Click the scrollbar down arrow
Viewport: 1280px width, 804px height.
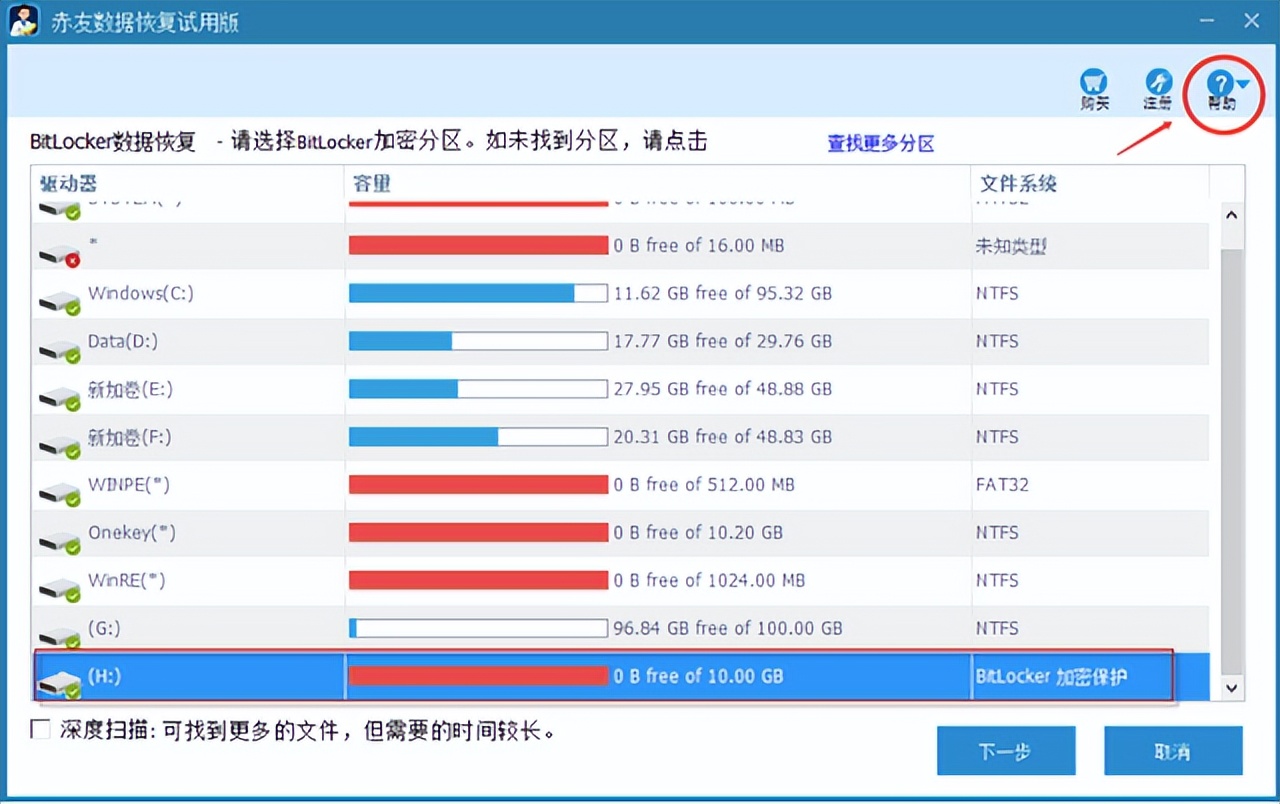pyautogui.click(x=1231, y=688)
